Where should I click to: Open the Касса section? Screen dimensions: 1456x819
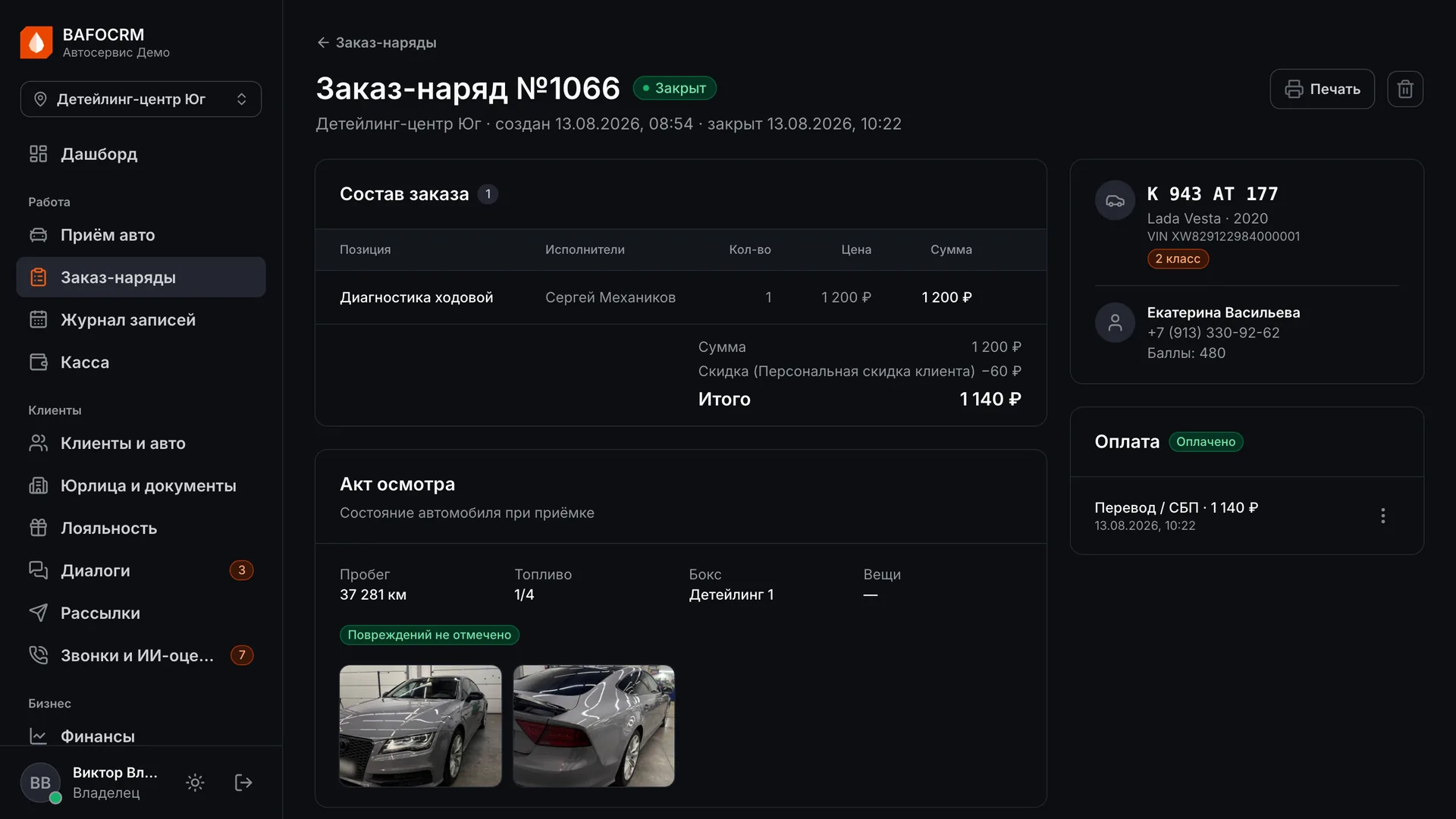point(141,362)
